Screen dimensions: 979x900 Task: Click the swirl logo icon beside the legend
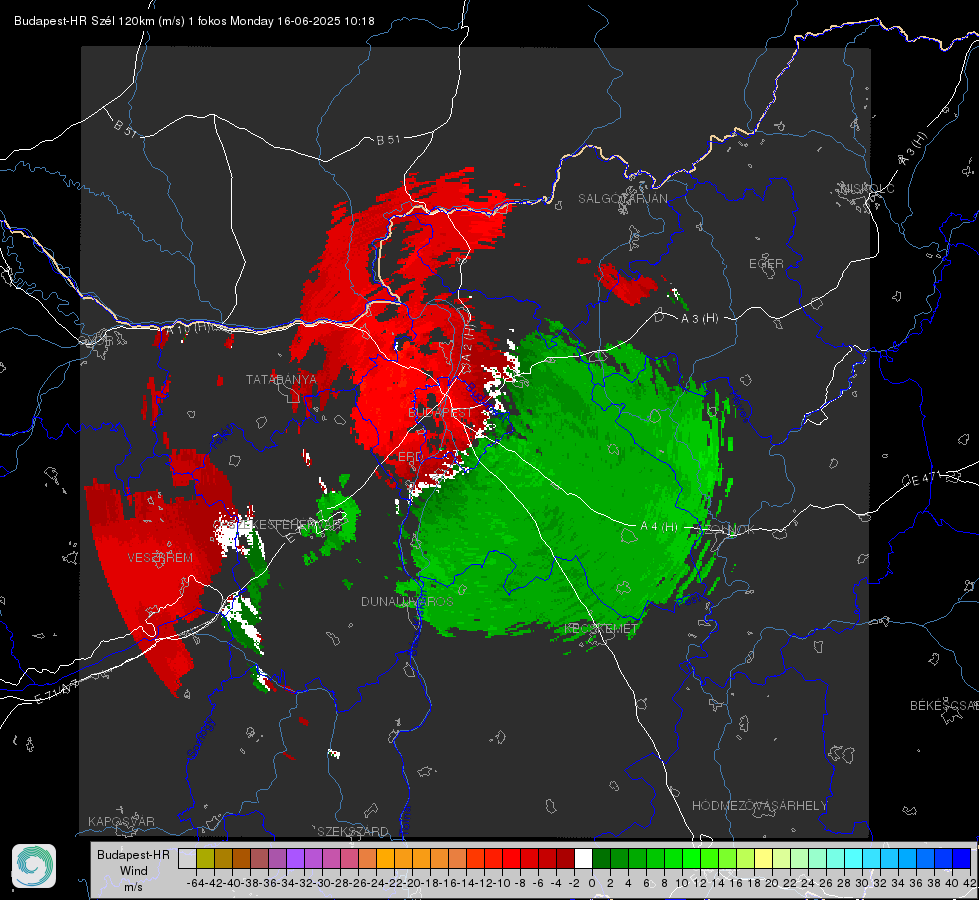pos(34,866)
